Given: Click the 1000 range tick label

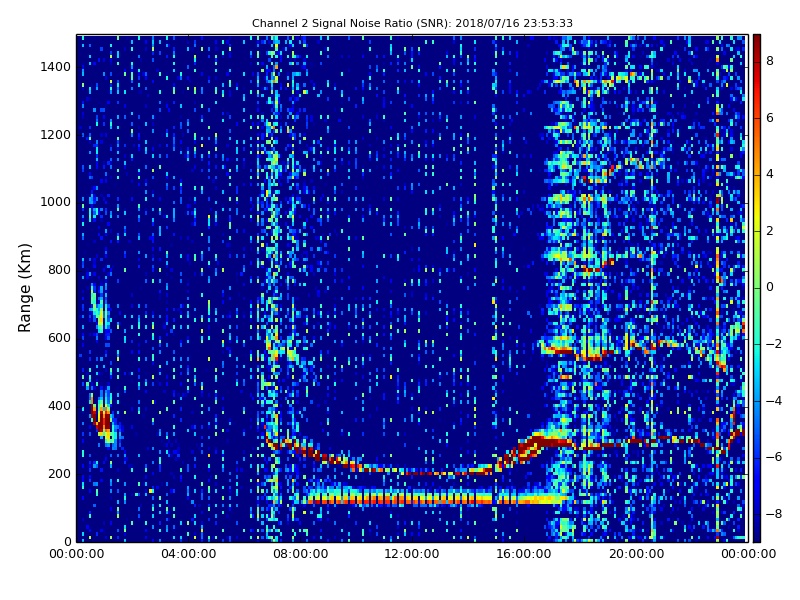Looking at the screenshot, I should (x=56, y=202).
